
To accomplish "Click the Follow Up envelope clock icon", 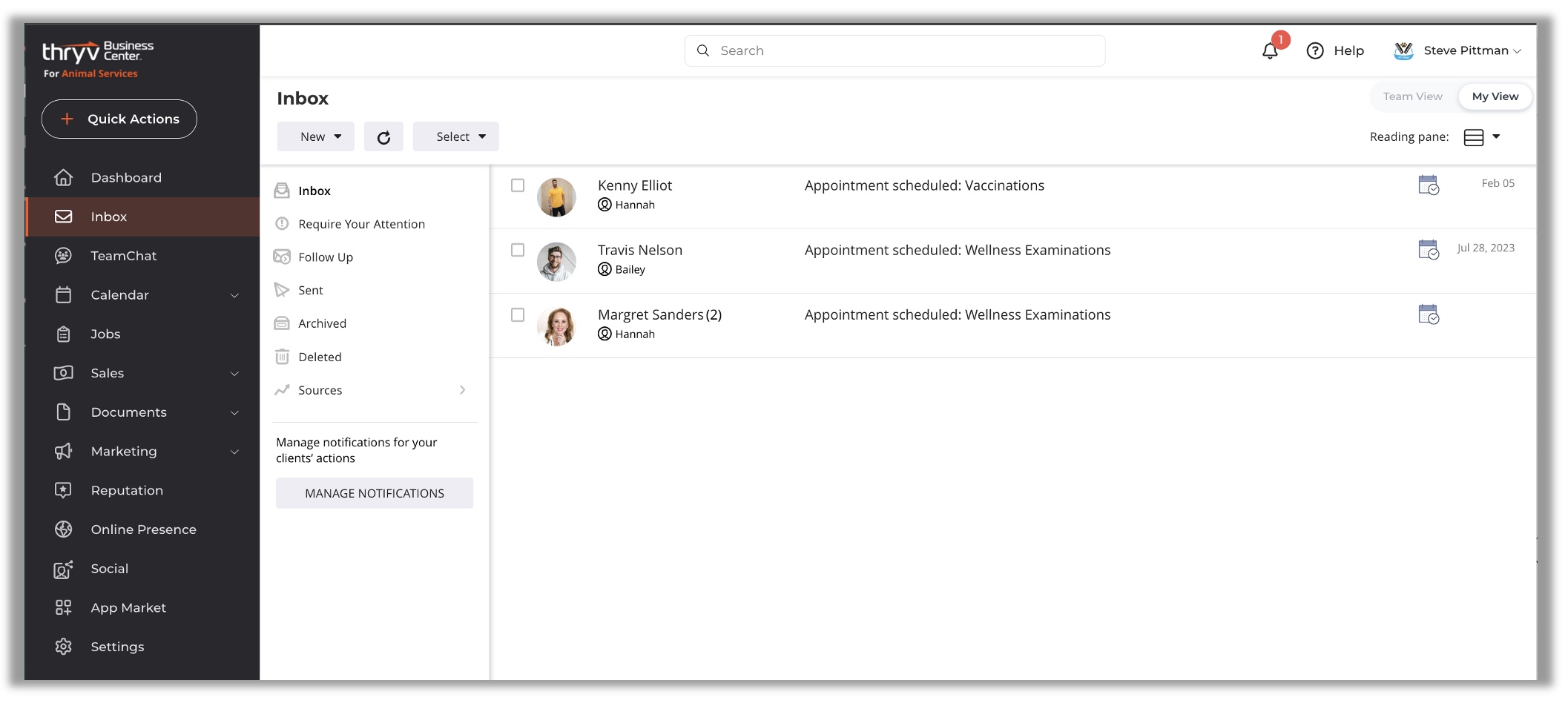I will click(x=282, y=257).
